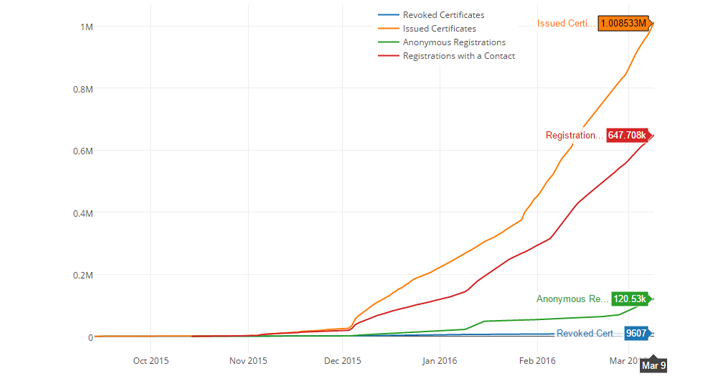The image size is (728, 380).
Task: Click the Feb 2016 axis label
Action: 537,361
